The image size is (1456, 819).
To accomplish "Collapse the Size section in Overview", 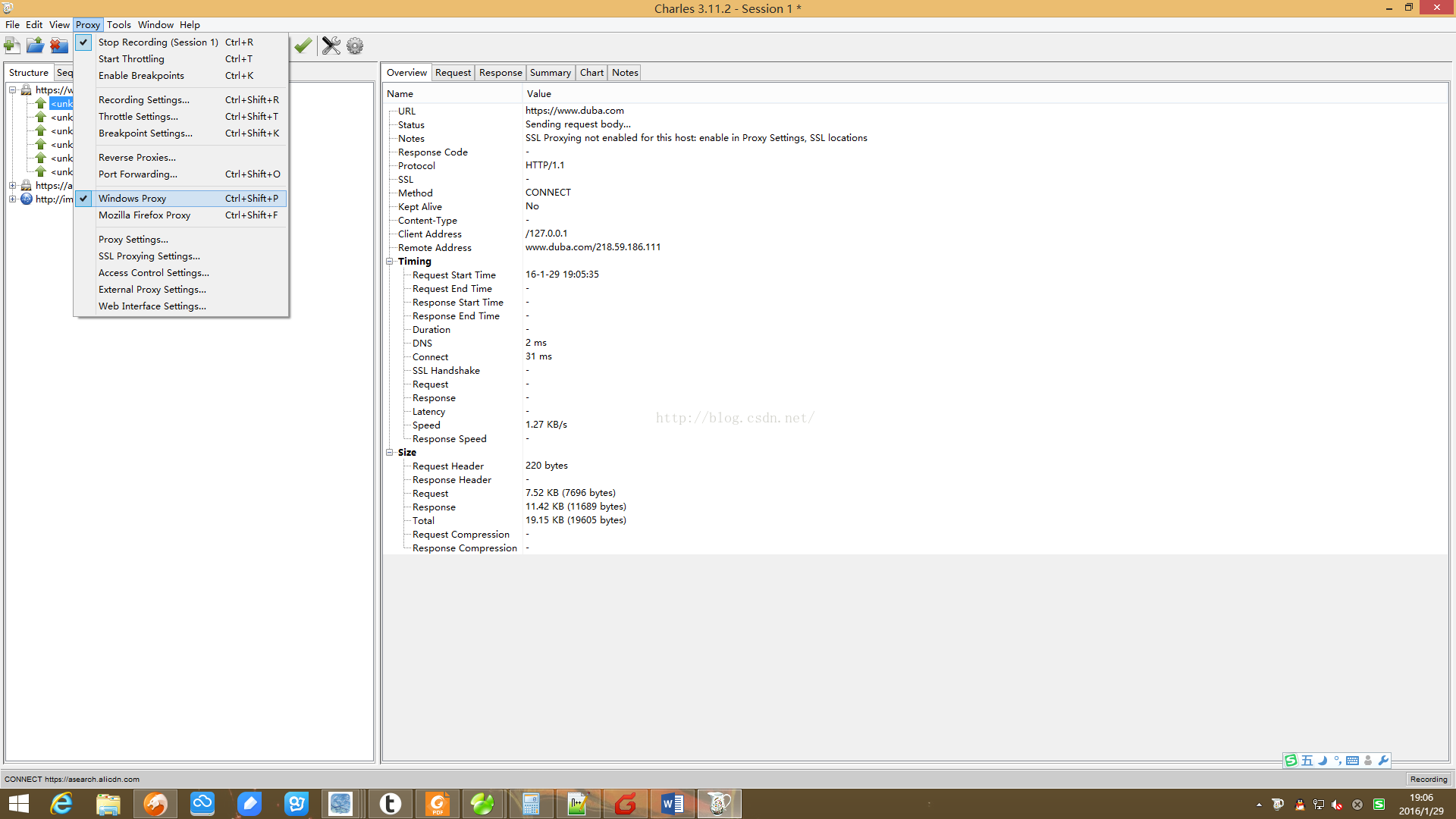I will (390, 452).
